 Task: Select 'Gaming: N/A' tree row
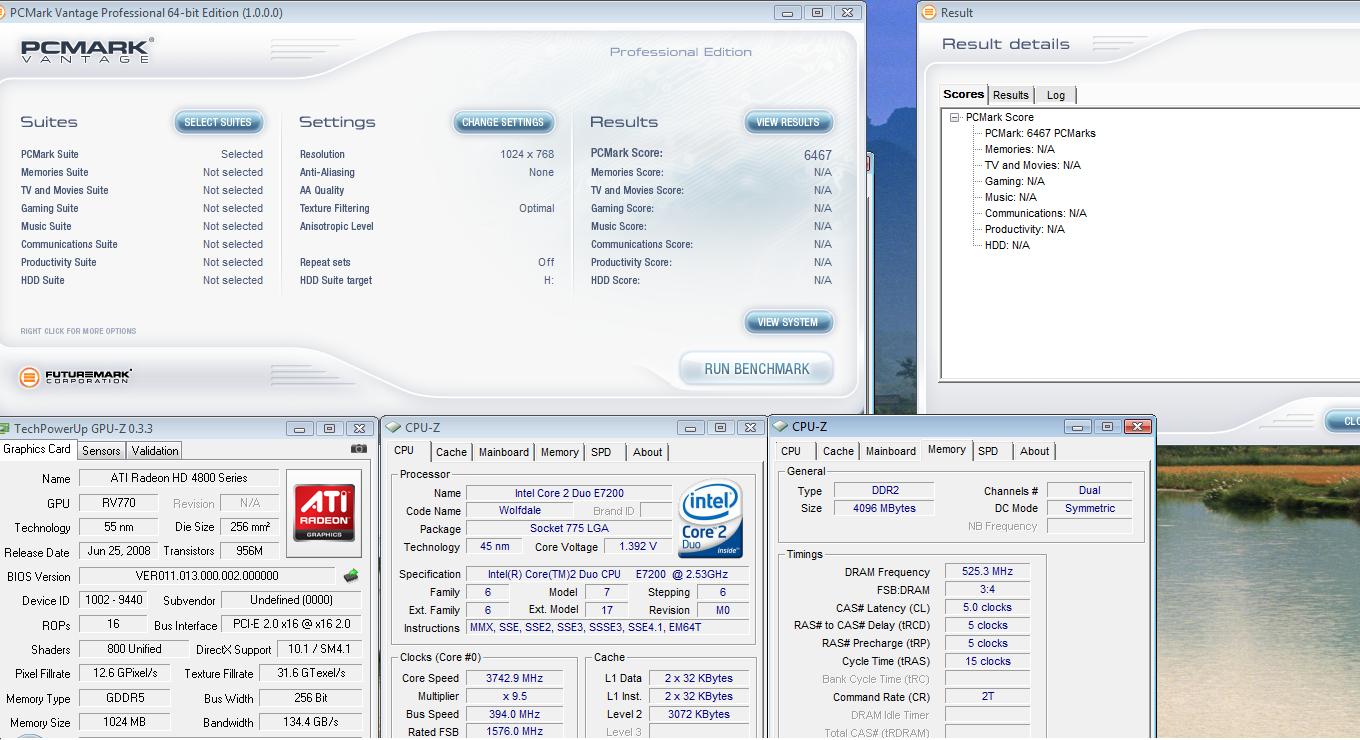(1014, 181)
